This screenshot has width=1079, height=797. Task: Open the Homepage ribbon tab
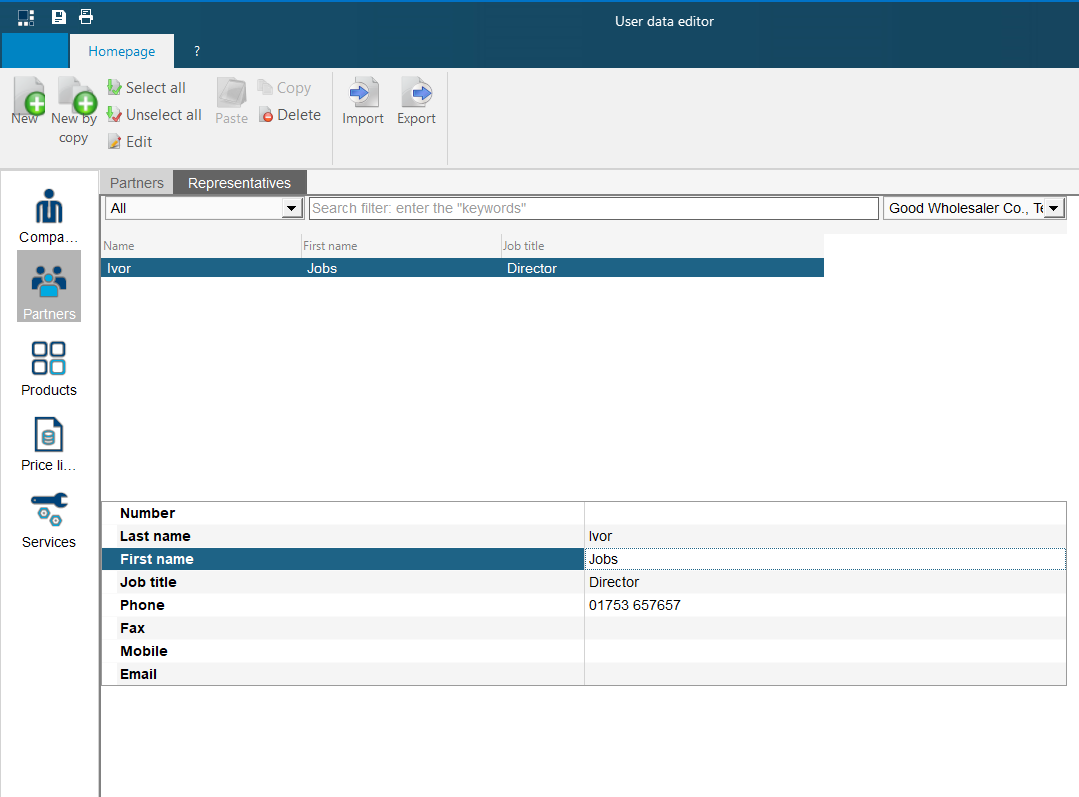click(x=121, y=50)
